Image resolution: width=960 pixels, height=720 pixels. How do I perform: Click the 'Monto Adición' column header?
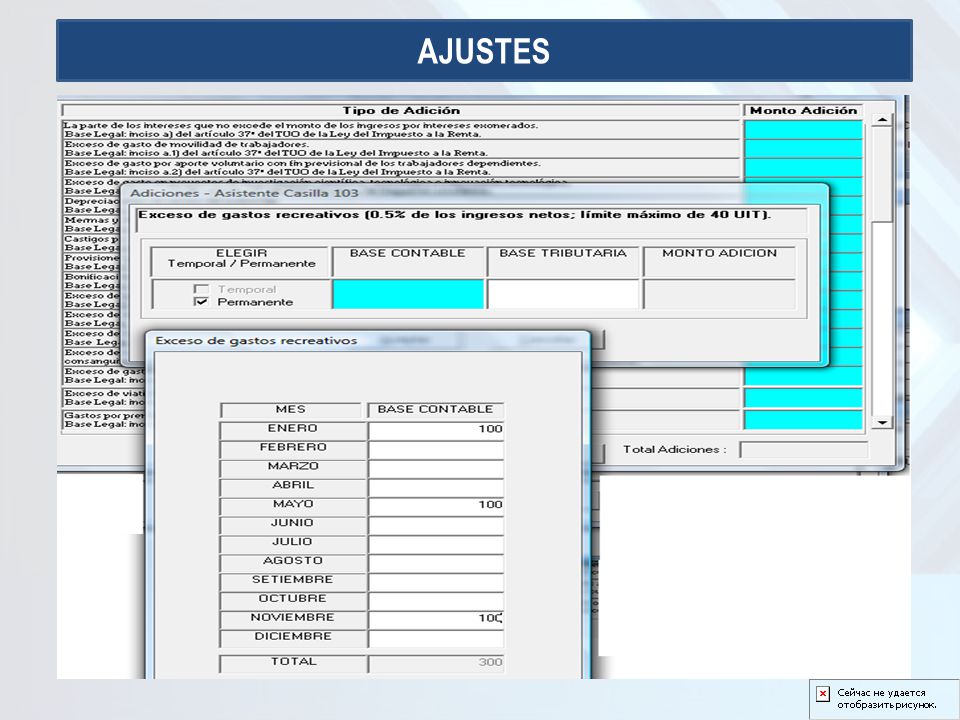click(x=803, y=111)
